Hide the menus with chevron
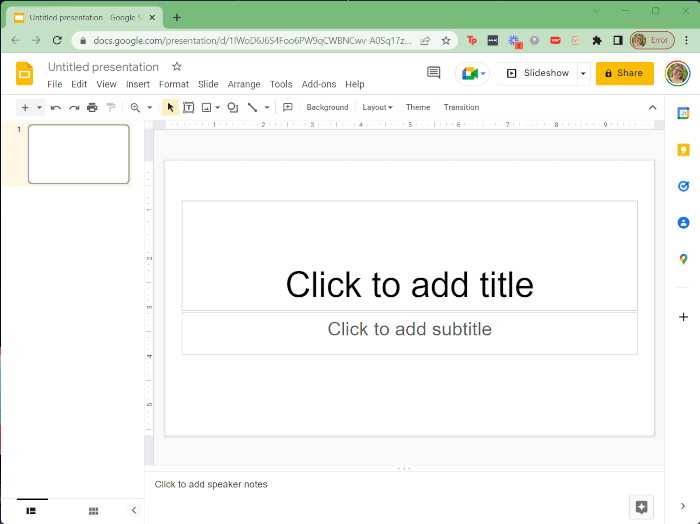 coord(652,108)
